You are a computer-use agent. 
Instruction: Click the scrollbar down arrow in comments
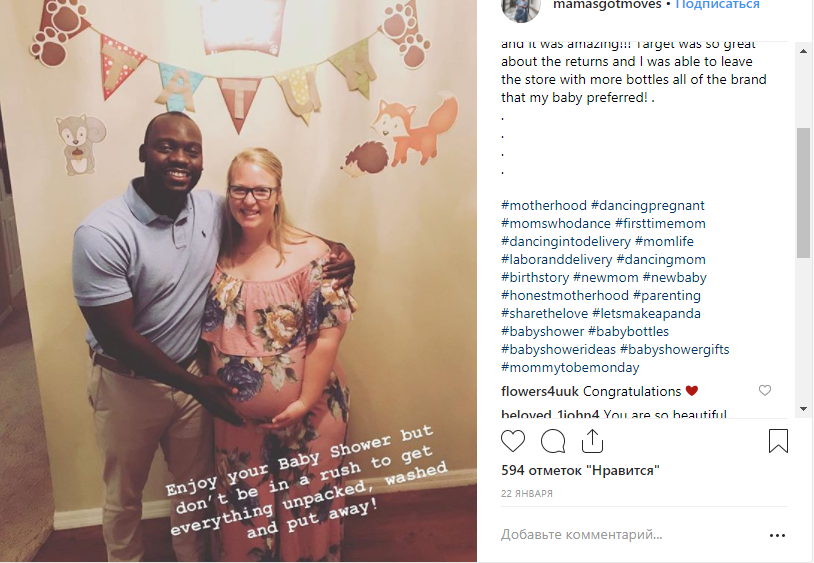tap(803, 409)
